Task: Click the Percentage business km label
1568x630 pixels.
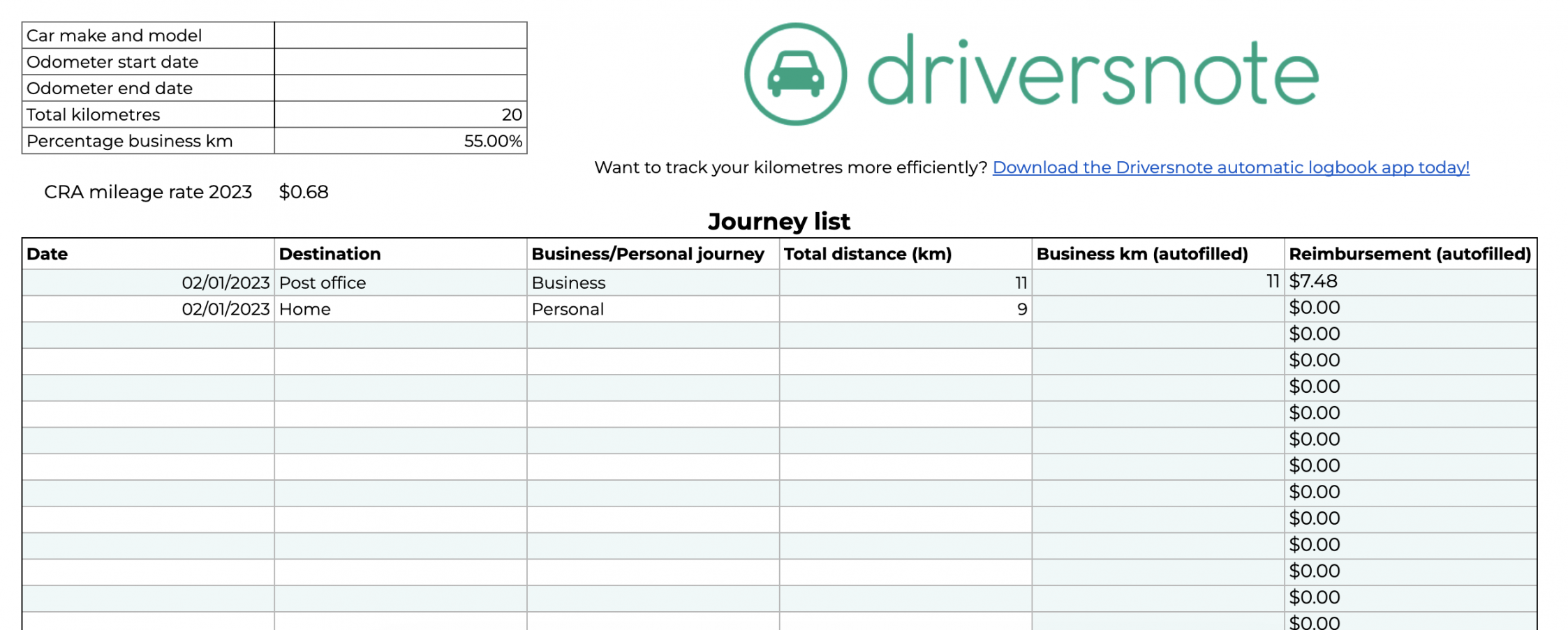Action: pyautogui.click(x=130, y=142)
